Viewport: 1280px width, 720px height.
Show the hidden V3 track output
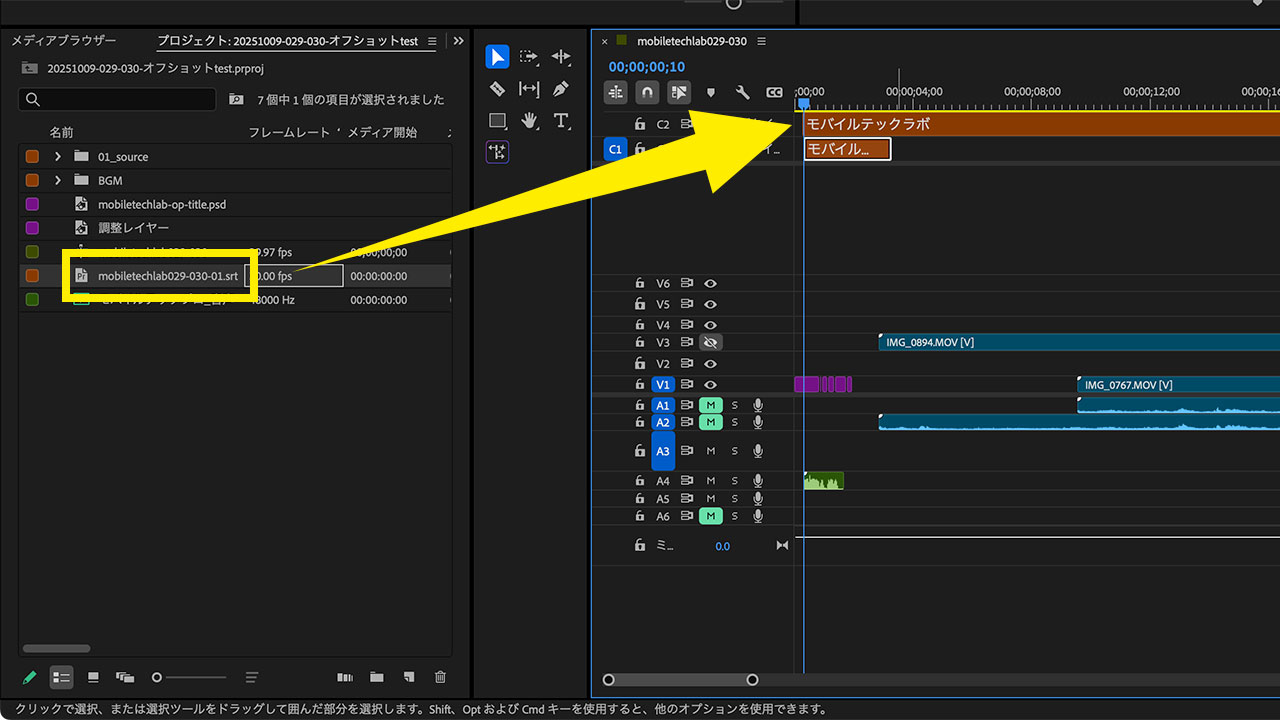[711, 342]
